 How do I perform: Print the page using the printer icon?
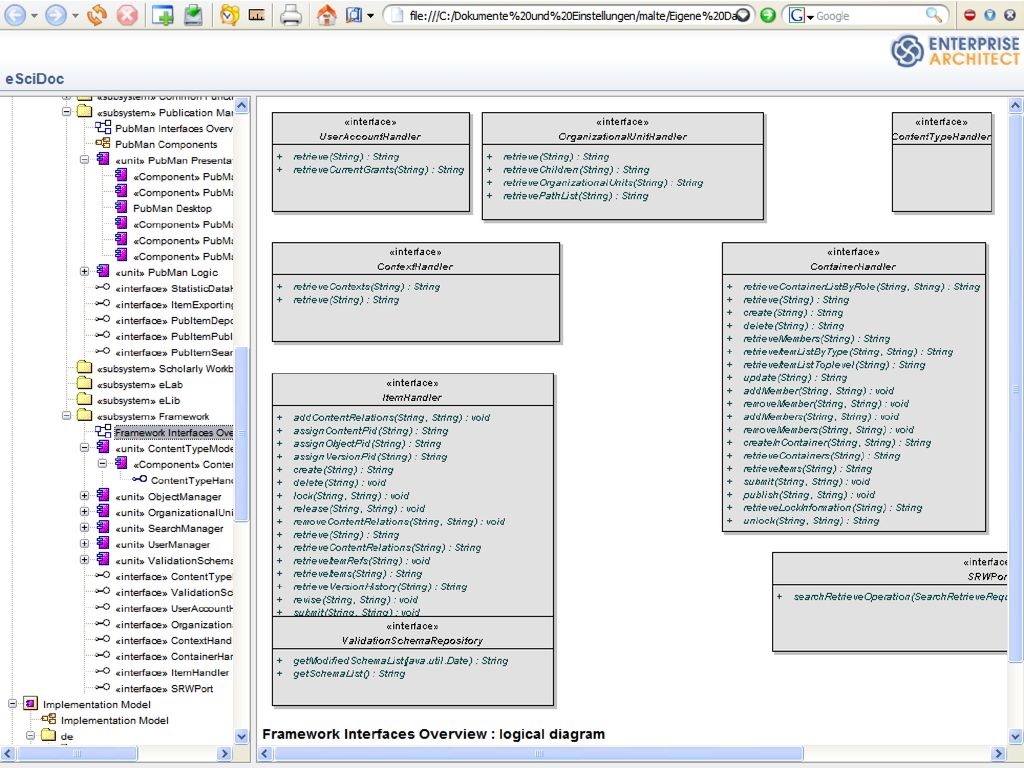(291, 14)
